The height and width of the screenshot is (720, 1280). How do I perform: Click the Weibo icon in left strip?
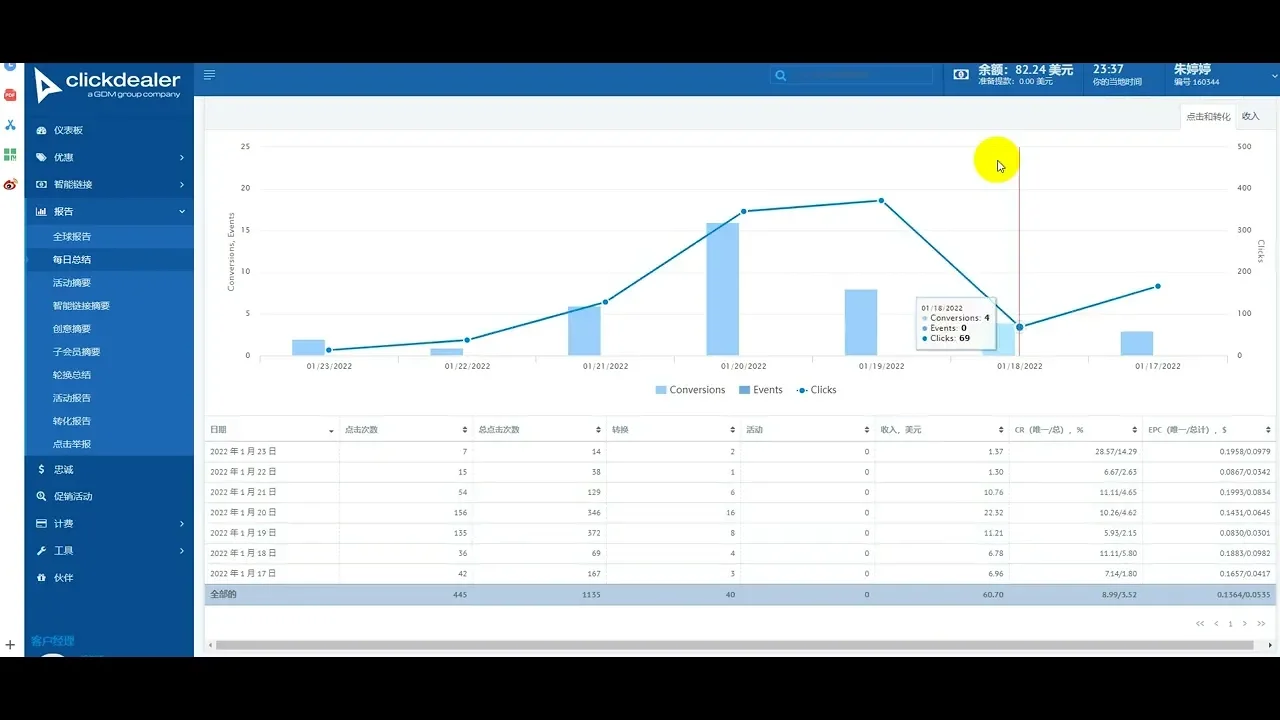(10, 184)
